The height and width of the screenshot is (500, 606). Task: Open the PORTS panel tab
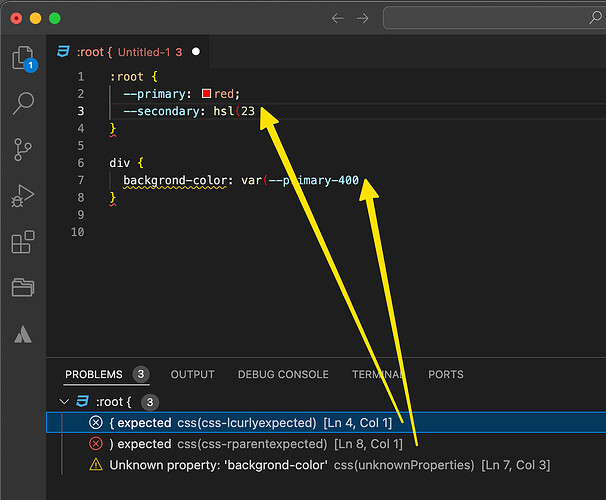click(445, 374)
